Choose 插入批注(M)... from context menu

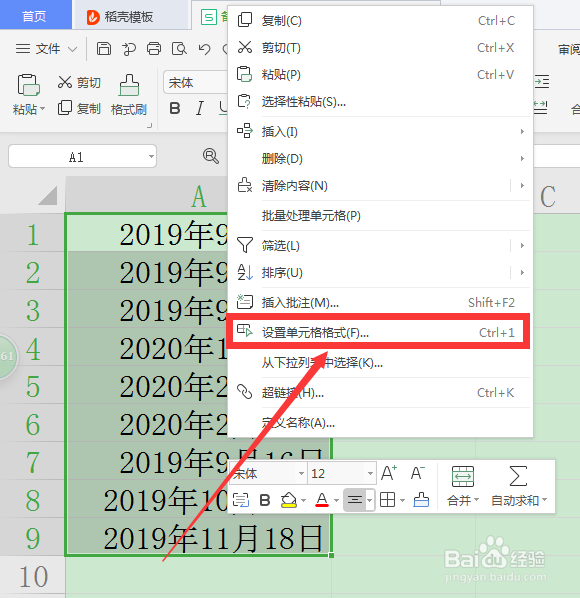tap(380, 303)
